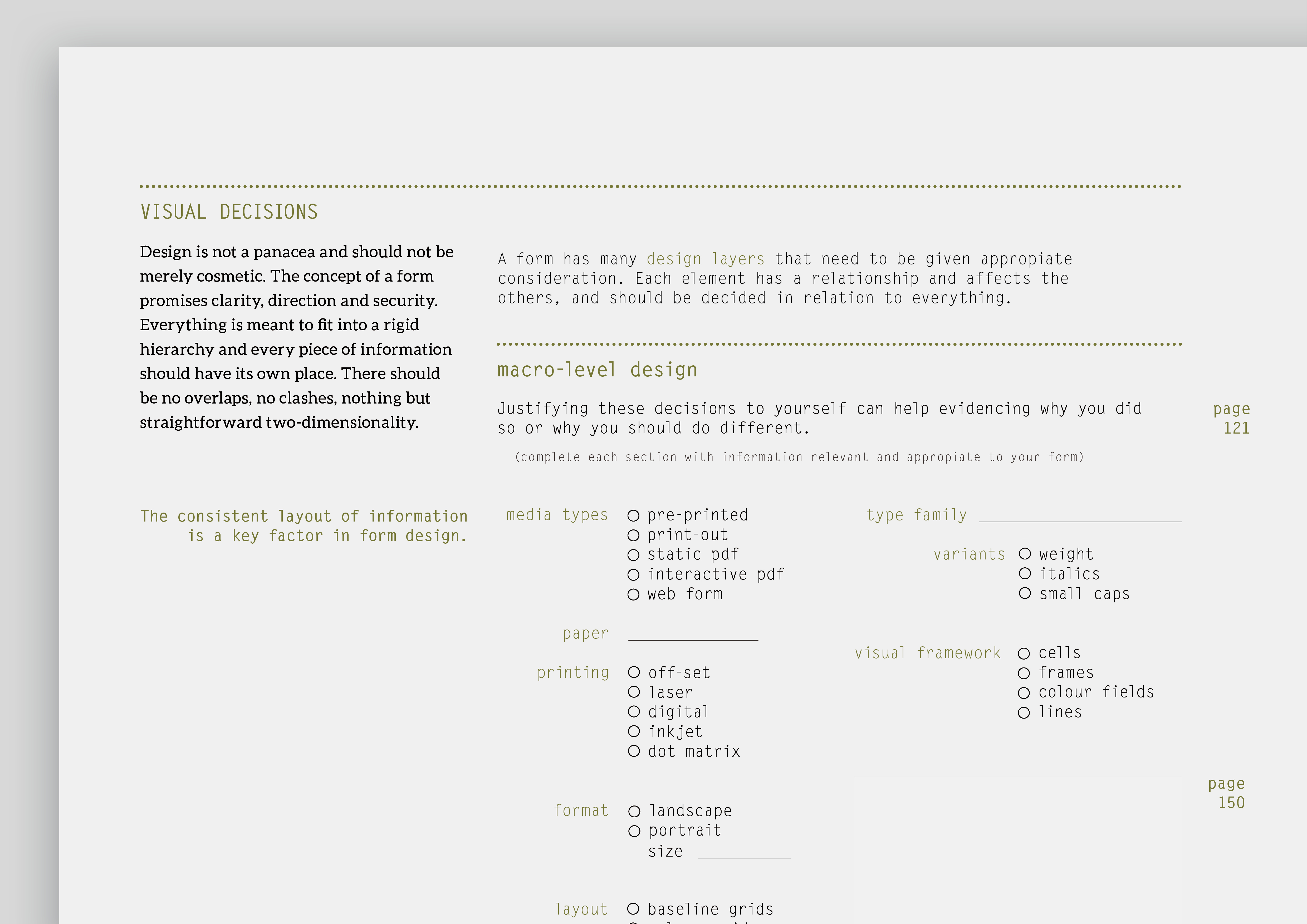Select colour fields under visual framework
Image resolution: width=1307 pixels, height=924 pixels.
[1024, 693]
